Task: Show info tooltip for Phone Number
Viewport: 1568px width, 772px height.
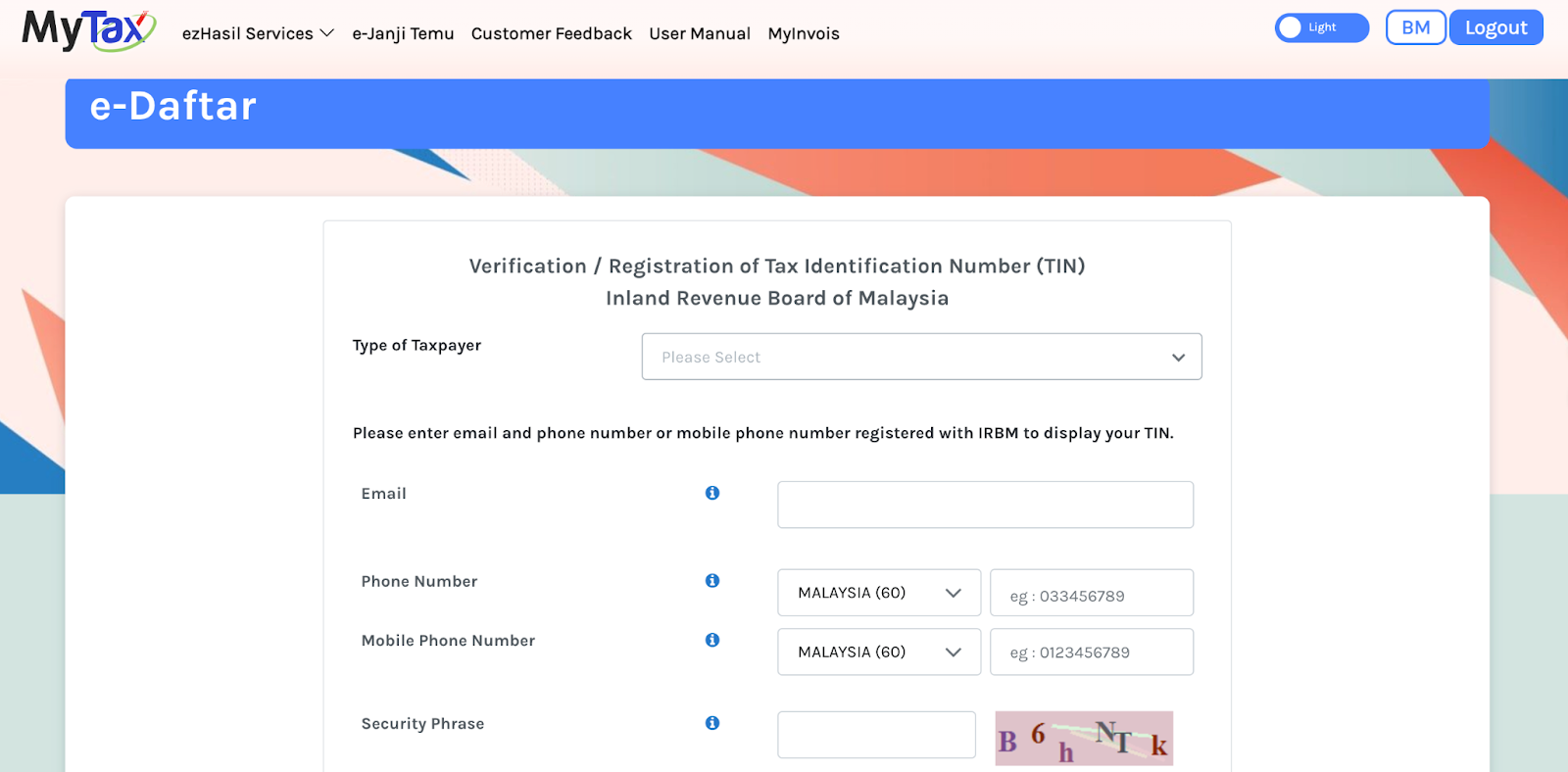Action: point(712,581)
